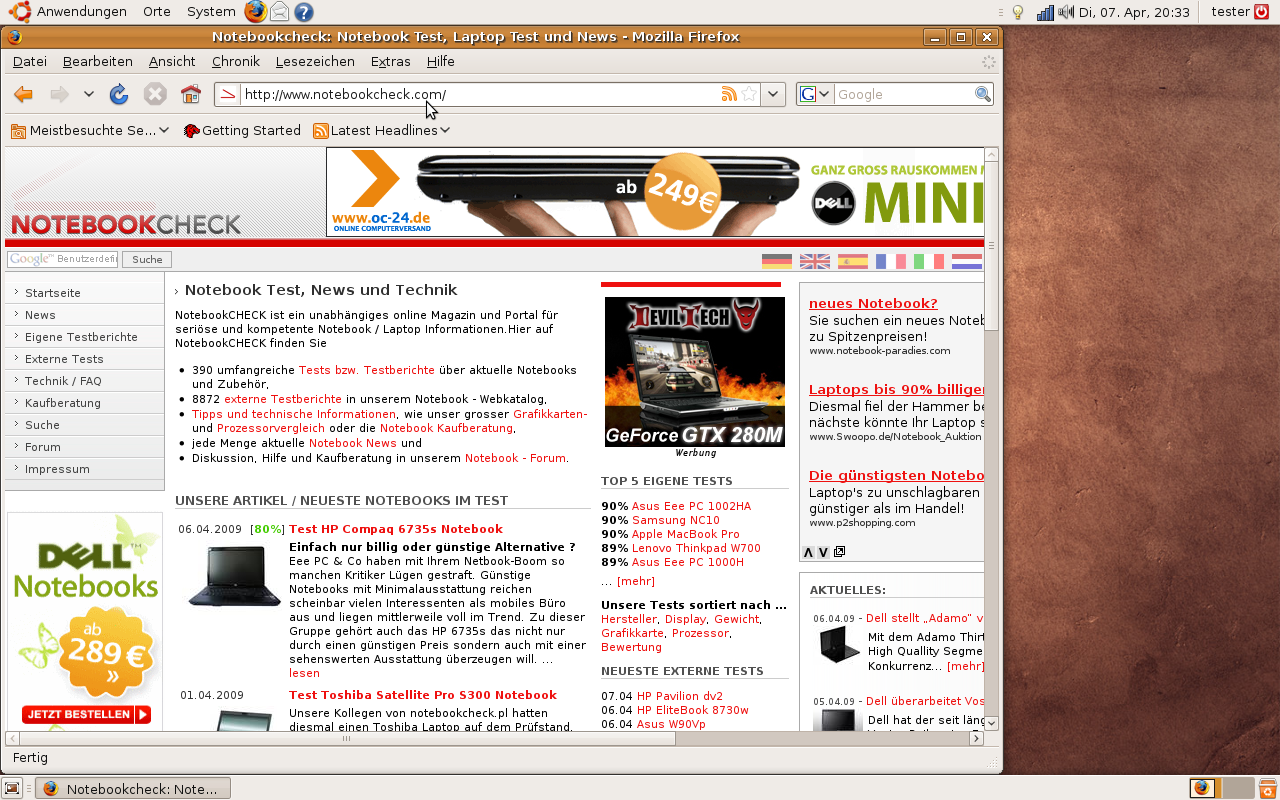Open the Test HP Compaq 6735s Notebook article
This screenshot has width=1280, height=800.
tap(396, 529)
